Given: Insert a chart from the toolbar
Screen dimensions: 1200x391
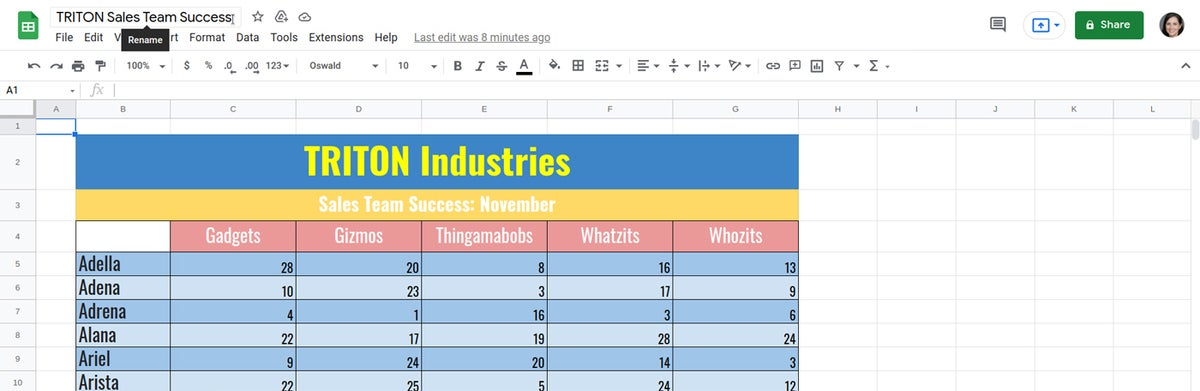Looking at the screenshot, I should pyautogui.click(x=817, y=66).
